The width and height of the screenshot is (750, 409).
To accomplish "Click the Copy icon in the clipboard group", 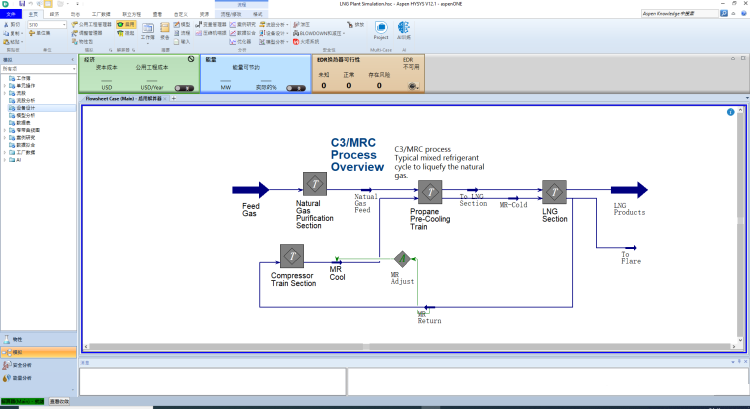I will pyautogui.click(x=6, y=33).
